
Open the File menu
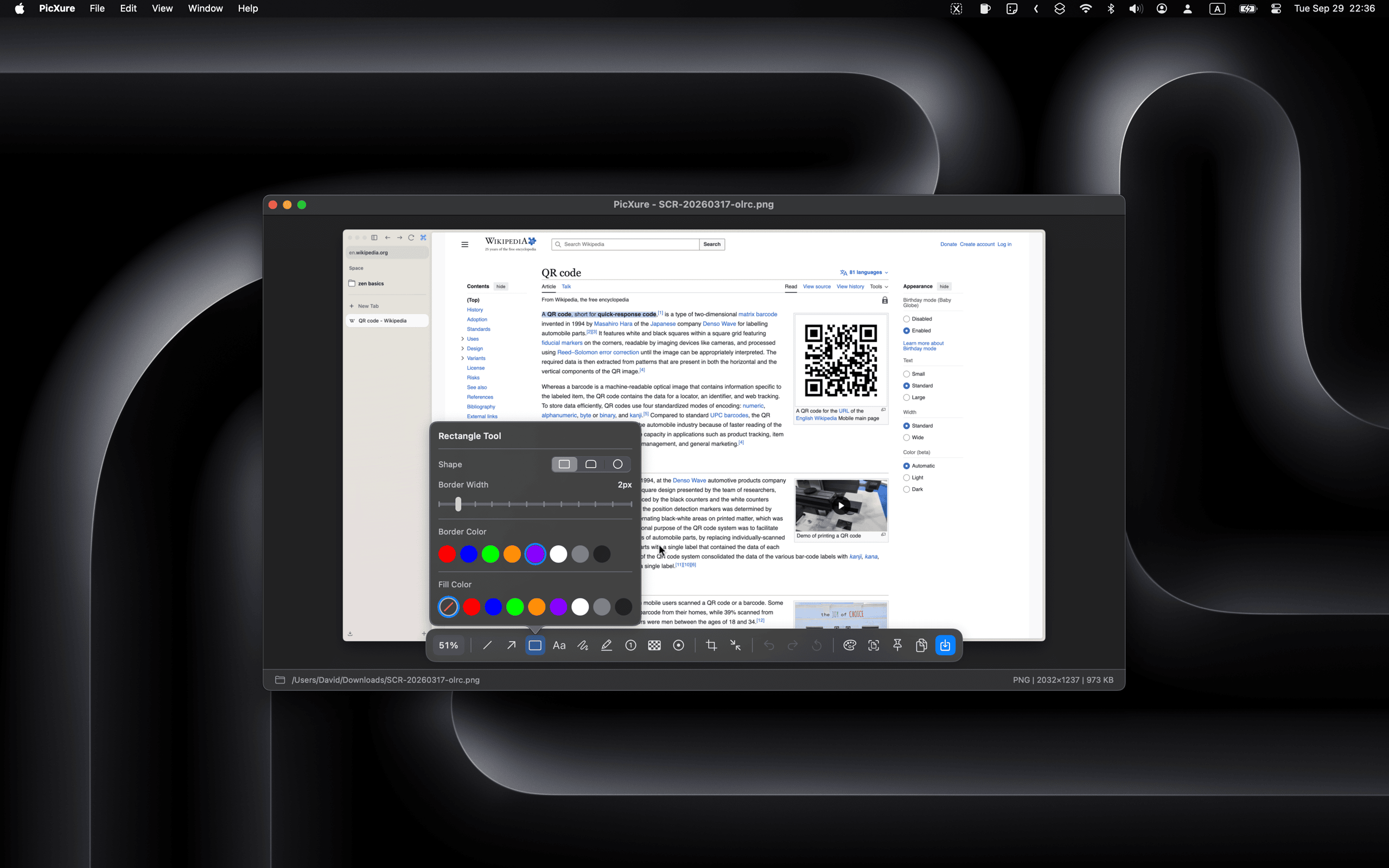(97, 9)
